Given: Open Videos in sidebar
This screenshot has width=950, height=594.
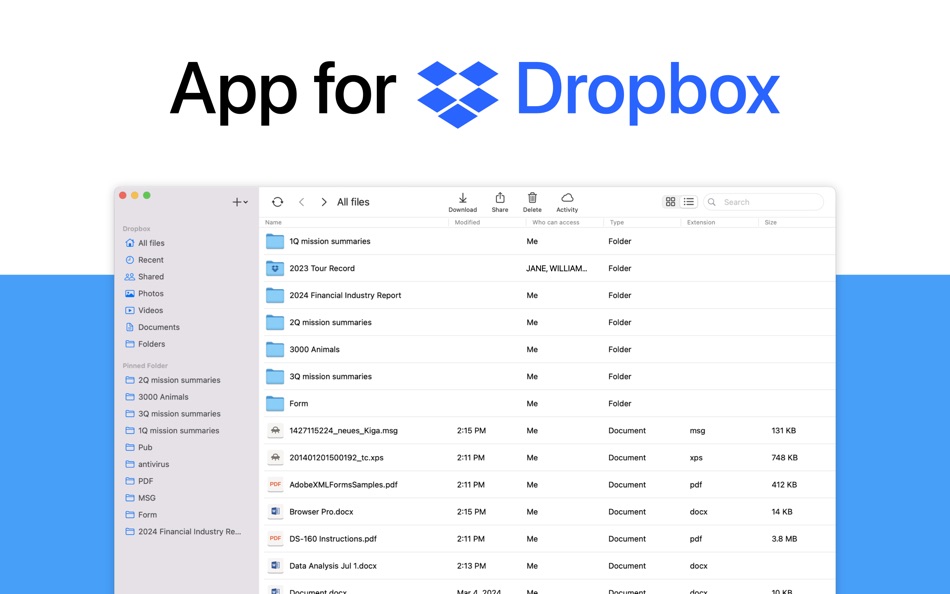Looking at the screenshot, I should tap(144, 310).
